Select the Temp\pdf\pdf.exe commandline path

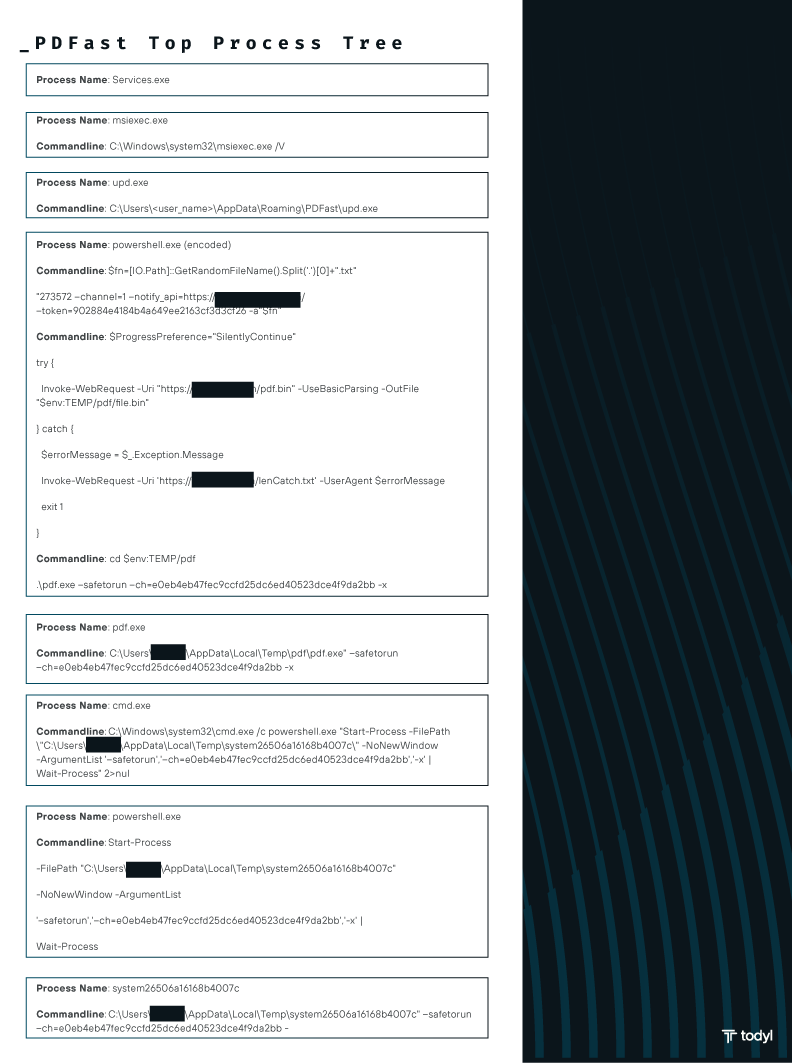click(x=217, y=660)
